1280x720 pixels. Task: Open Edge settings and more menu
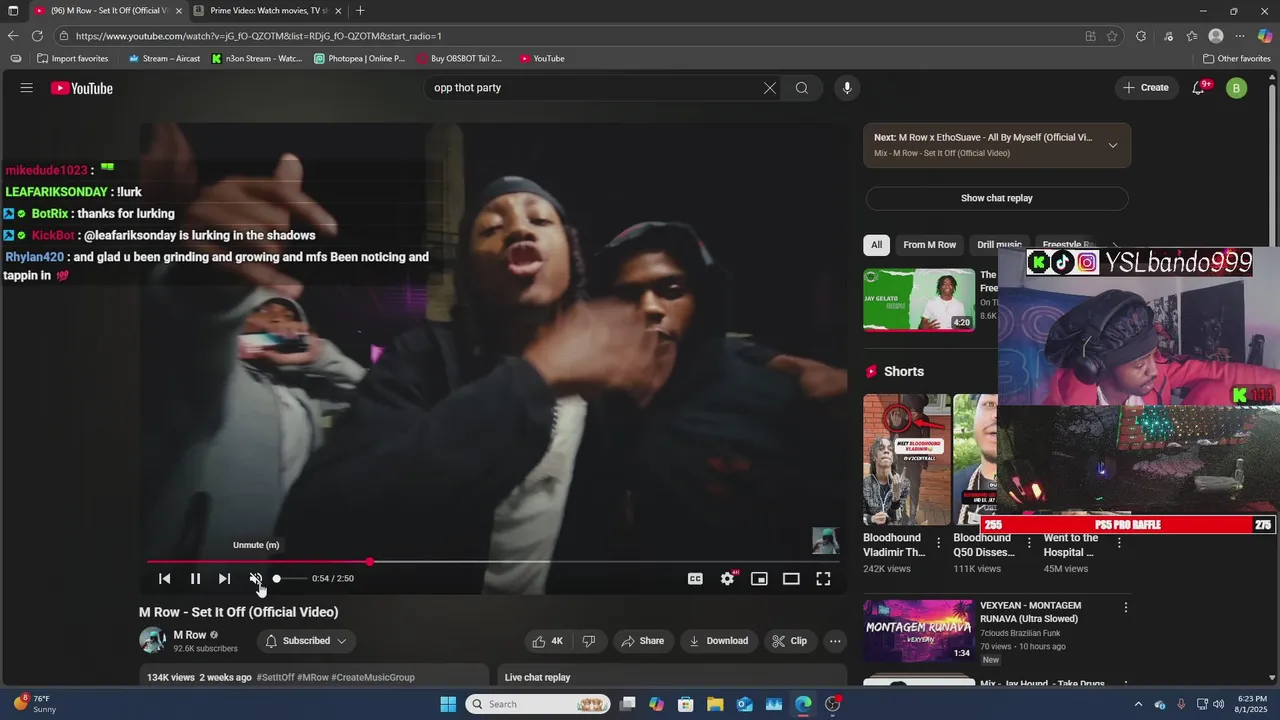[x=1241, y=36]
